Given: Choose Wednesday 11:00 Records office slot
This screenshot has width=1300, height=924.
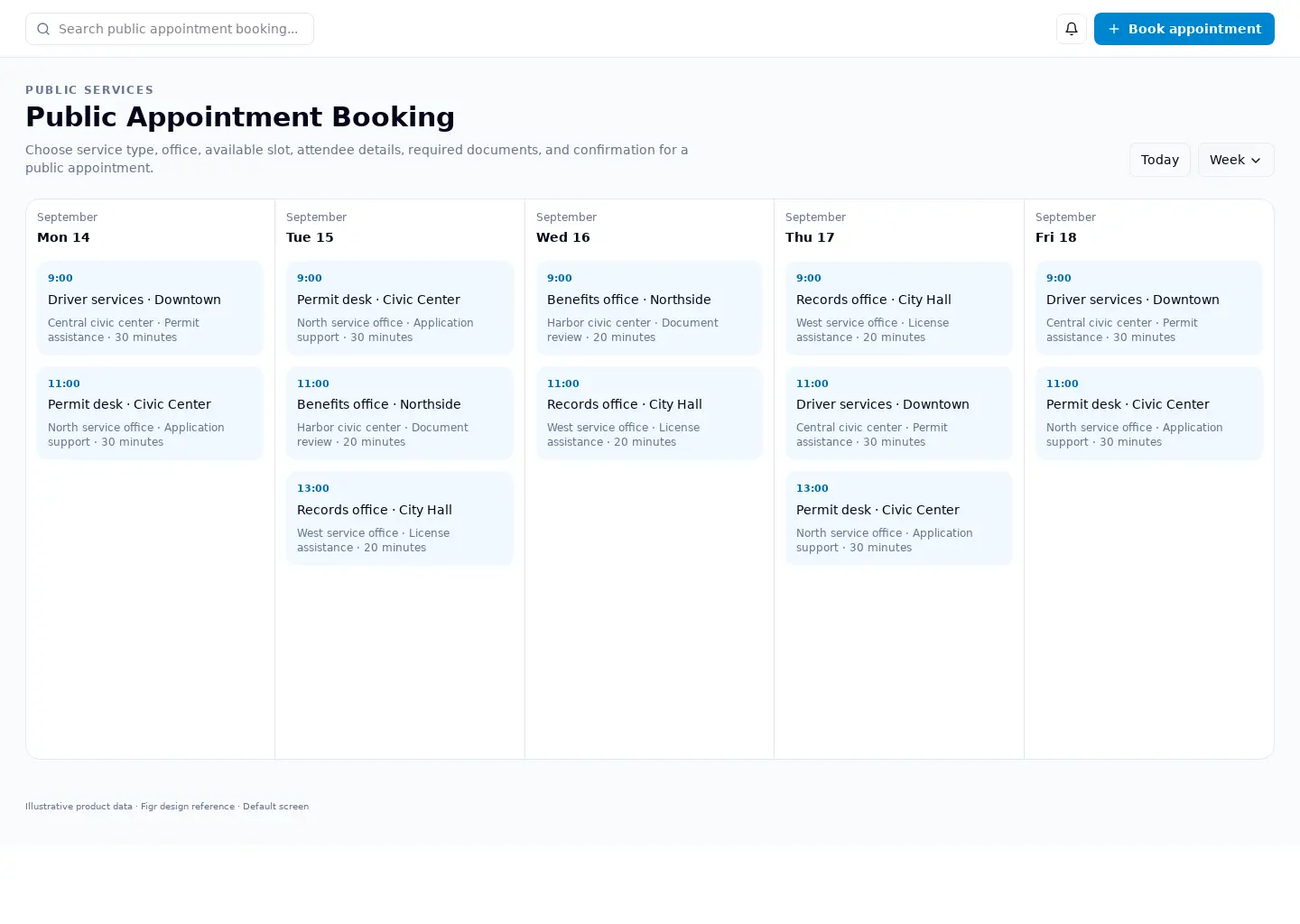Looking at the screenshot, I should [649, 413].
